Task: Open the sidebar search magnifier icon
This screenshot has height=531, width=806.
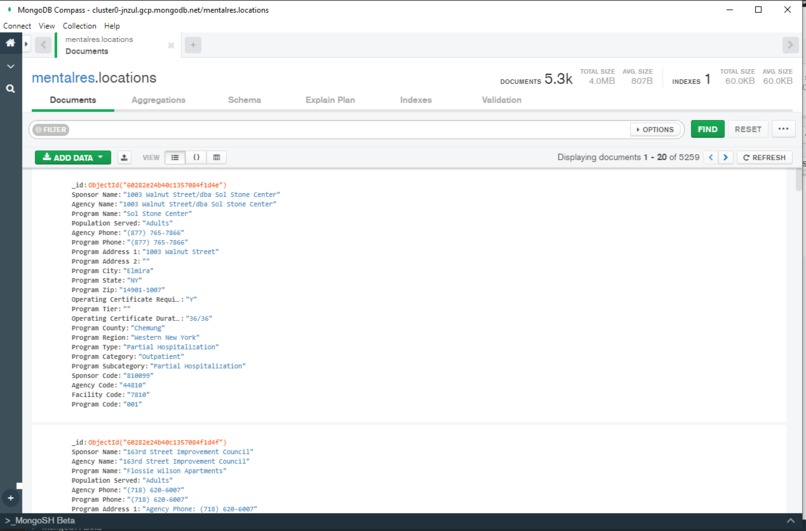Action: tap(10, 89)
